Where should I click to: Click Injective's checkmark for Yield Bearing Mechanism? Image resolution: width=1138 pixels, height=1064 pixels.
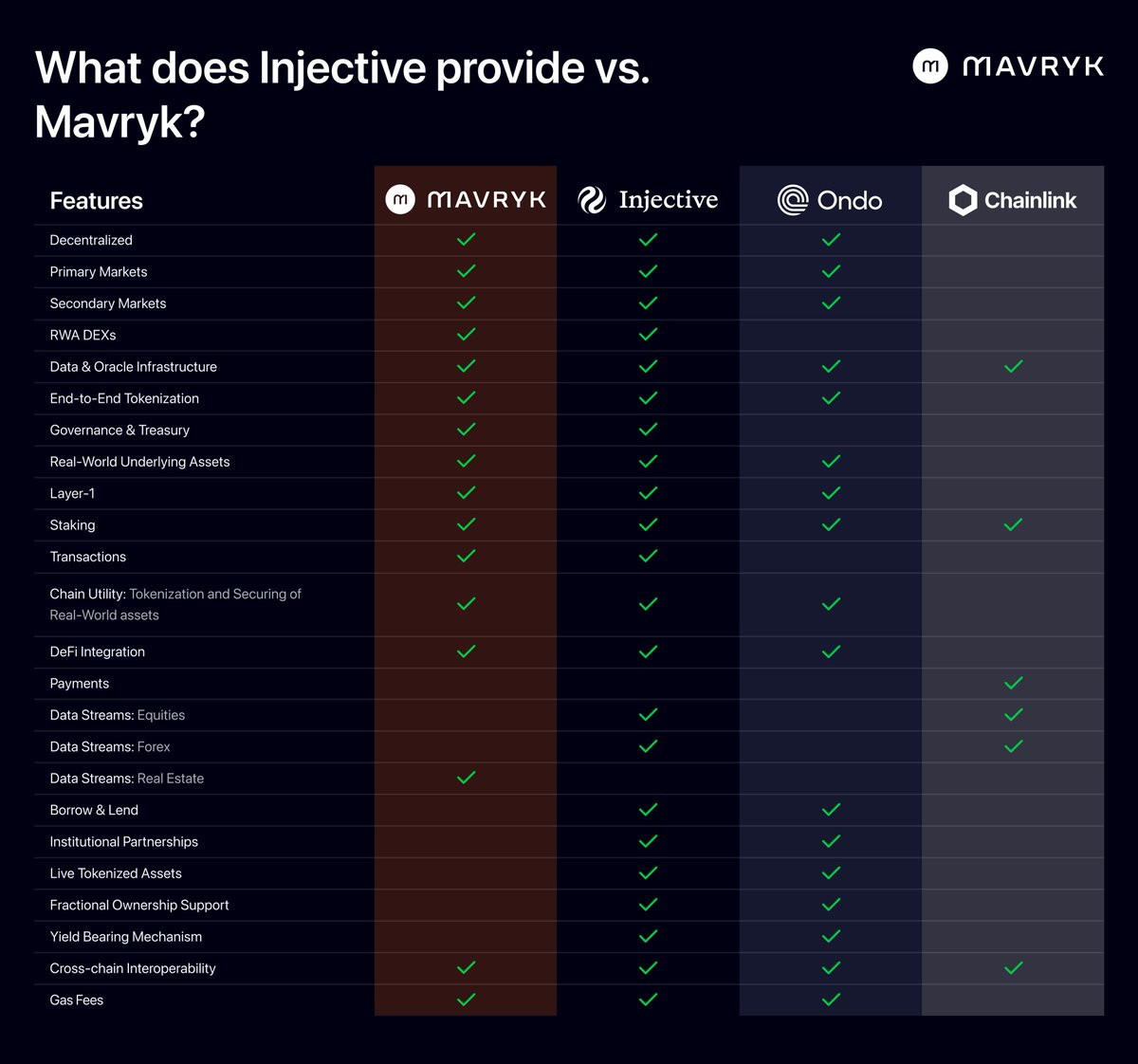click(648, 936)
